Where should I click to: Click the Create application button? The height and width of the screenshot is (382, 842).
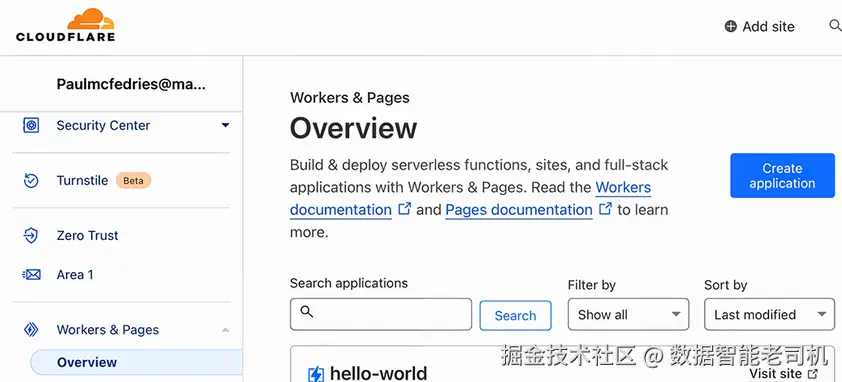coord(782,176)
